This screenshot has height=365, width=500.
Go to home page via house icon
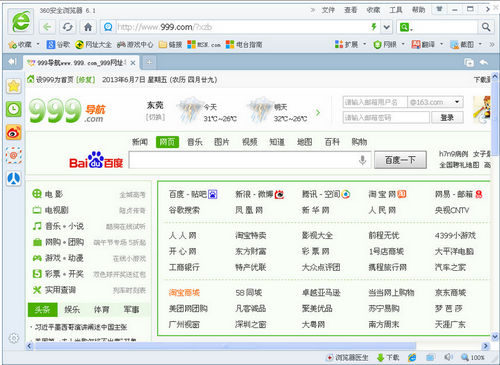click(x=88, y=27)
